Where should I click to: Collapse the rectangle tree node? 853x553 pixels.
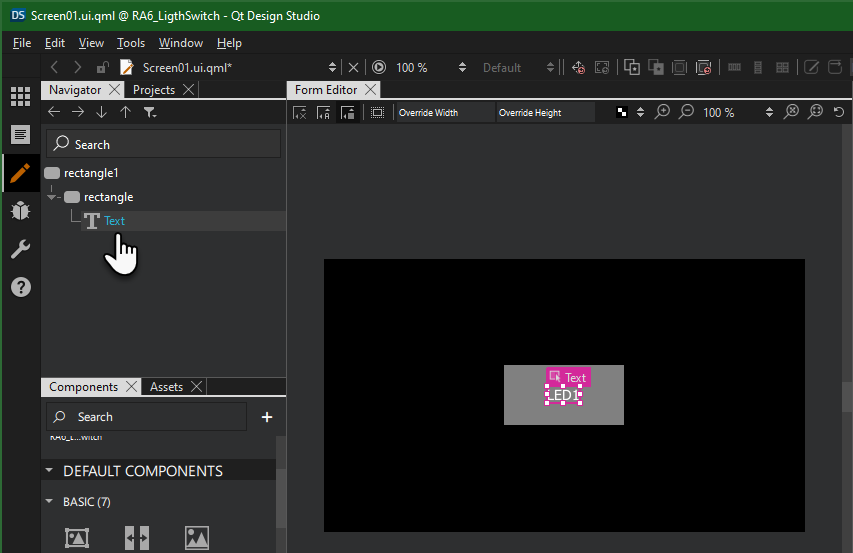click(53, 197)
